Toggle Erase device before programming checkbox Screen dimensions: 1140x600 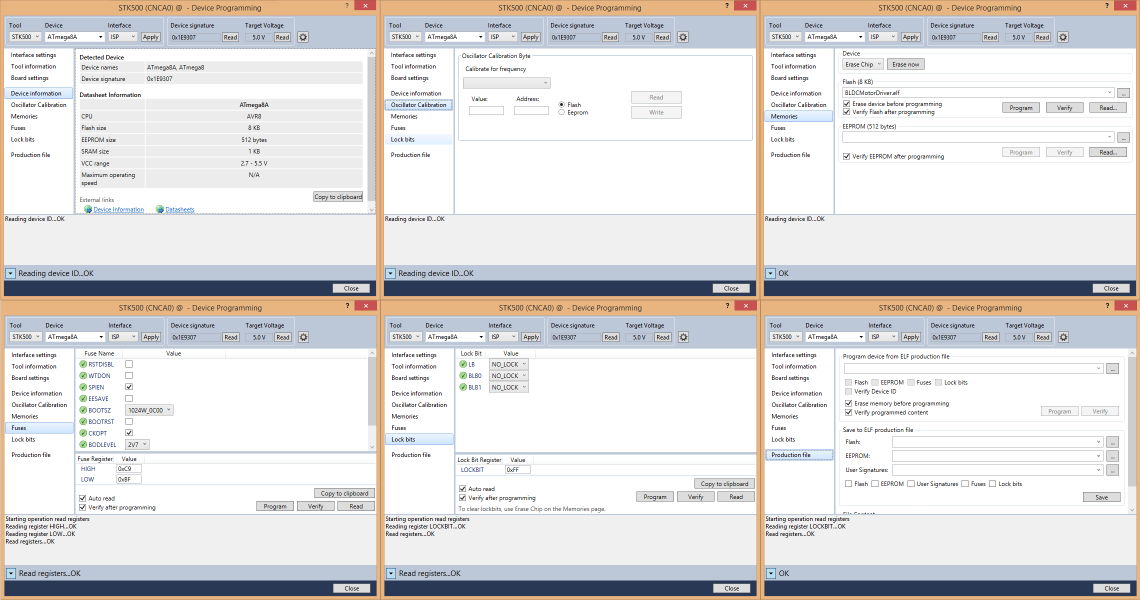pyautogui.click(x=846, y=104)
